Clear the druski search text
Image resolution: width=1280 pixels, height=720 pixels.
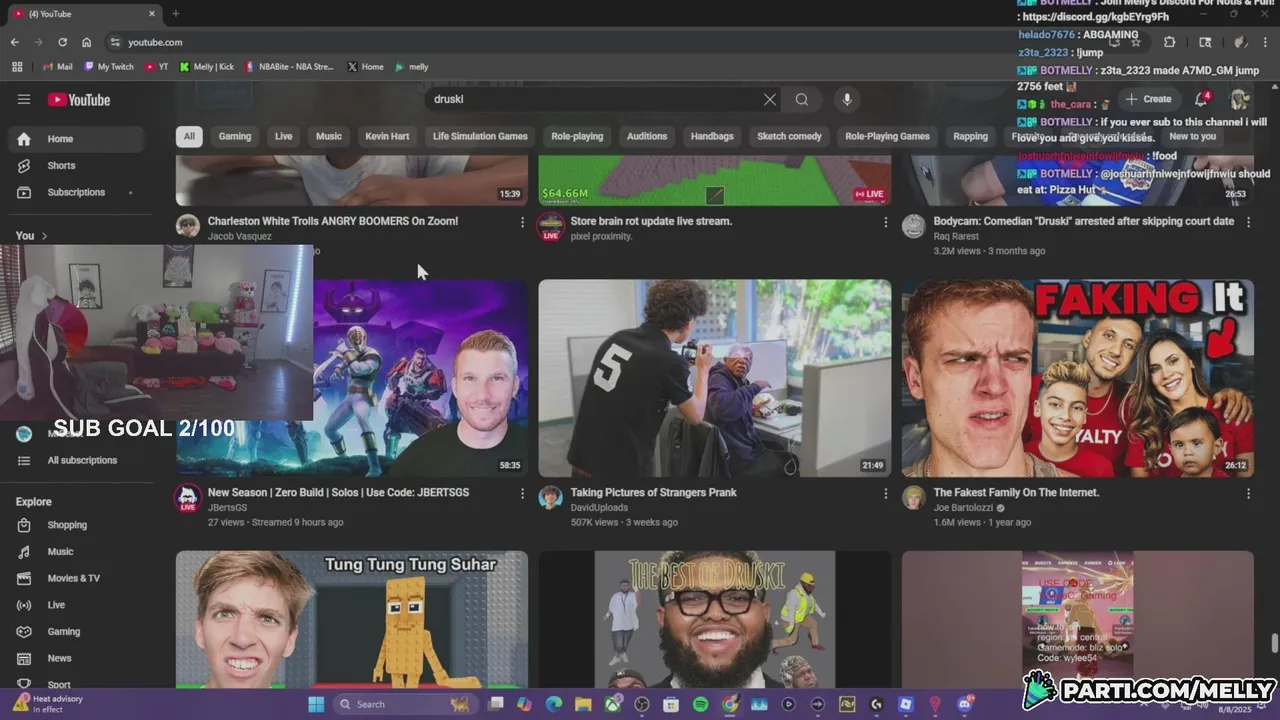[769, 99]
